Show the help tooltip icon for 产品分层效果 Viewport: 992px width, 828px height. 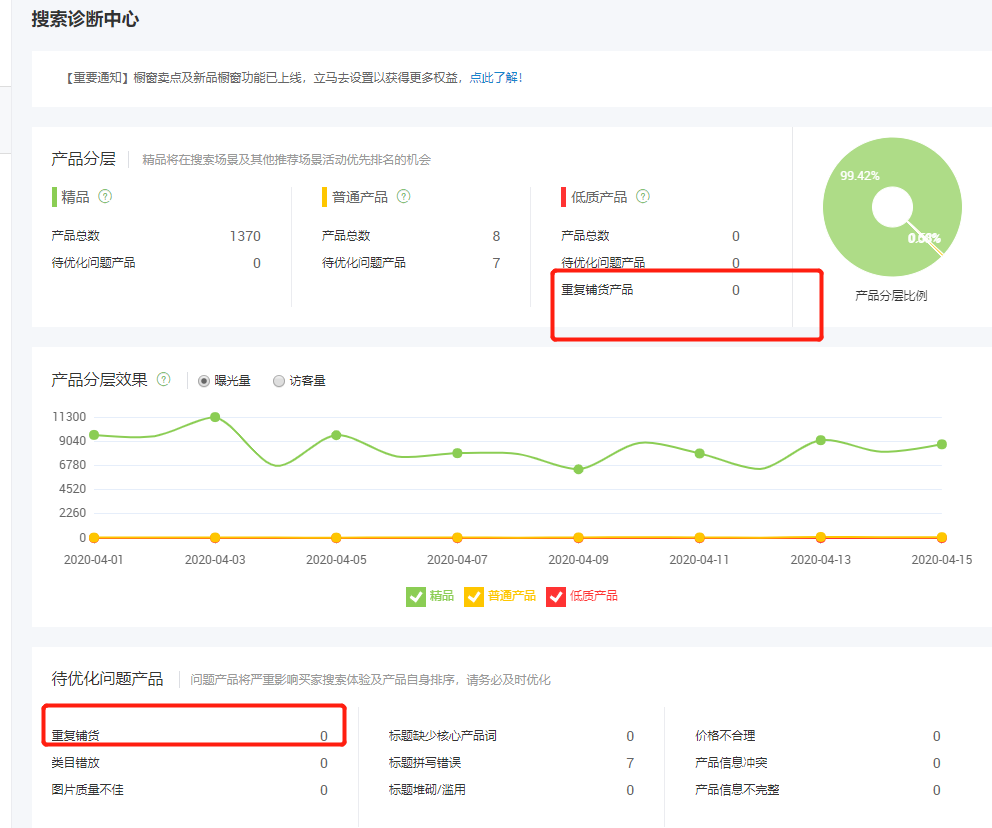click(164, 380)
